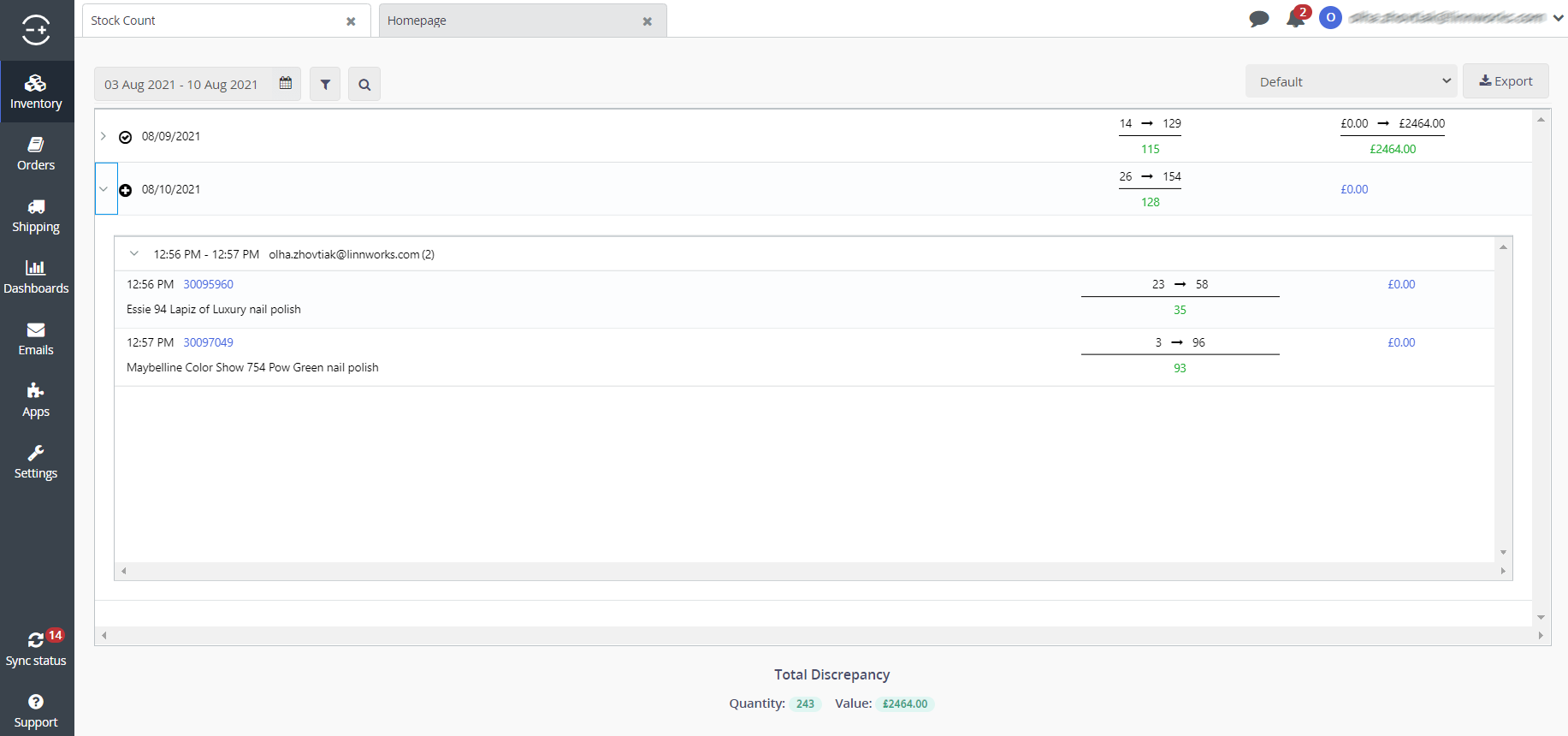This screenshot has width=1568, height=736.
Task: Open the Shipping module
Action: pos(36,215)
